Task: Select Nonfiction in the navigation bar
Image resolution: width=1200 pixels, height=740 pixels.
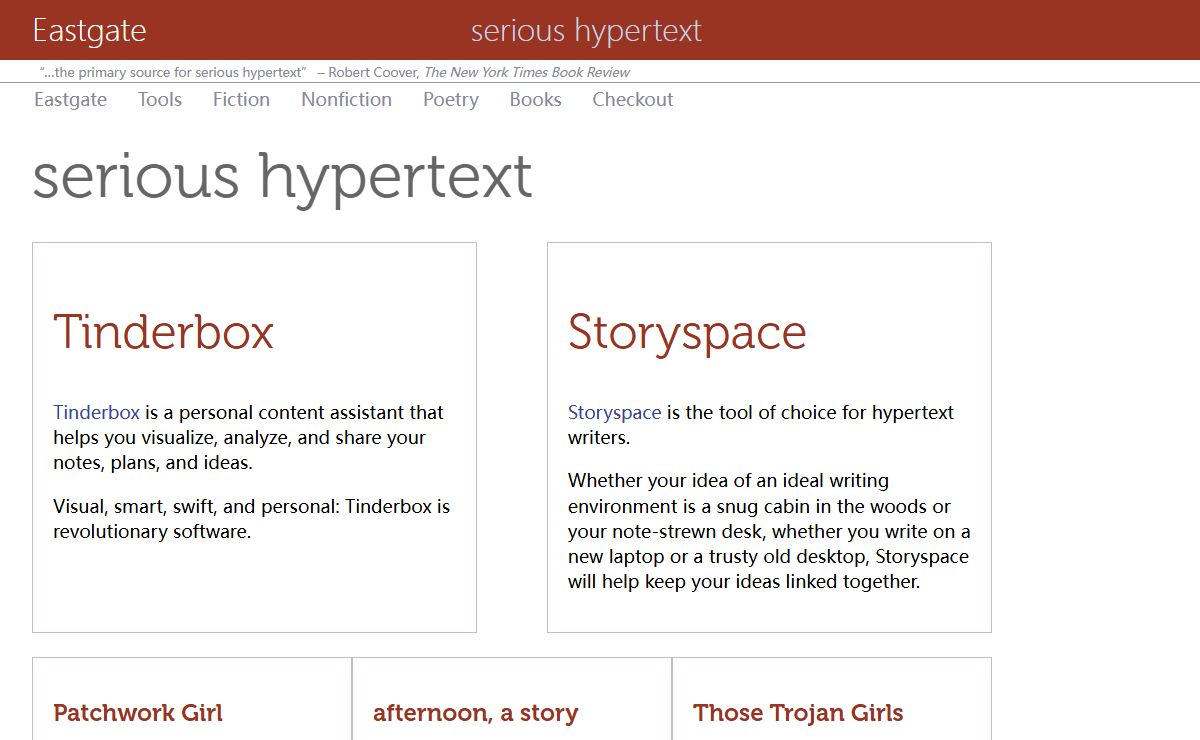Action: (x=346, y=100)
